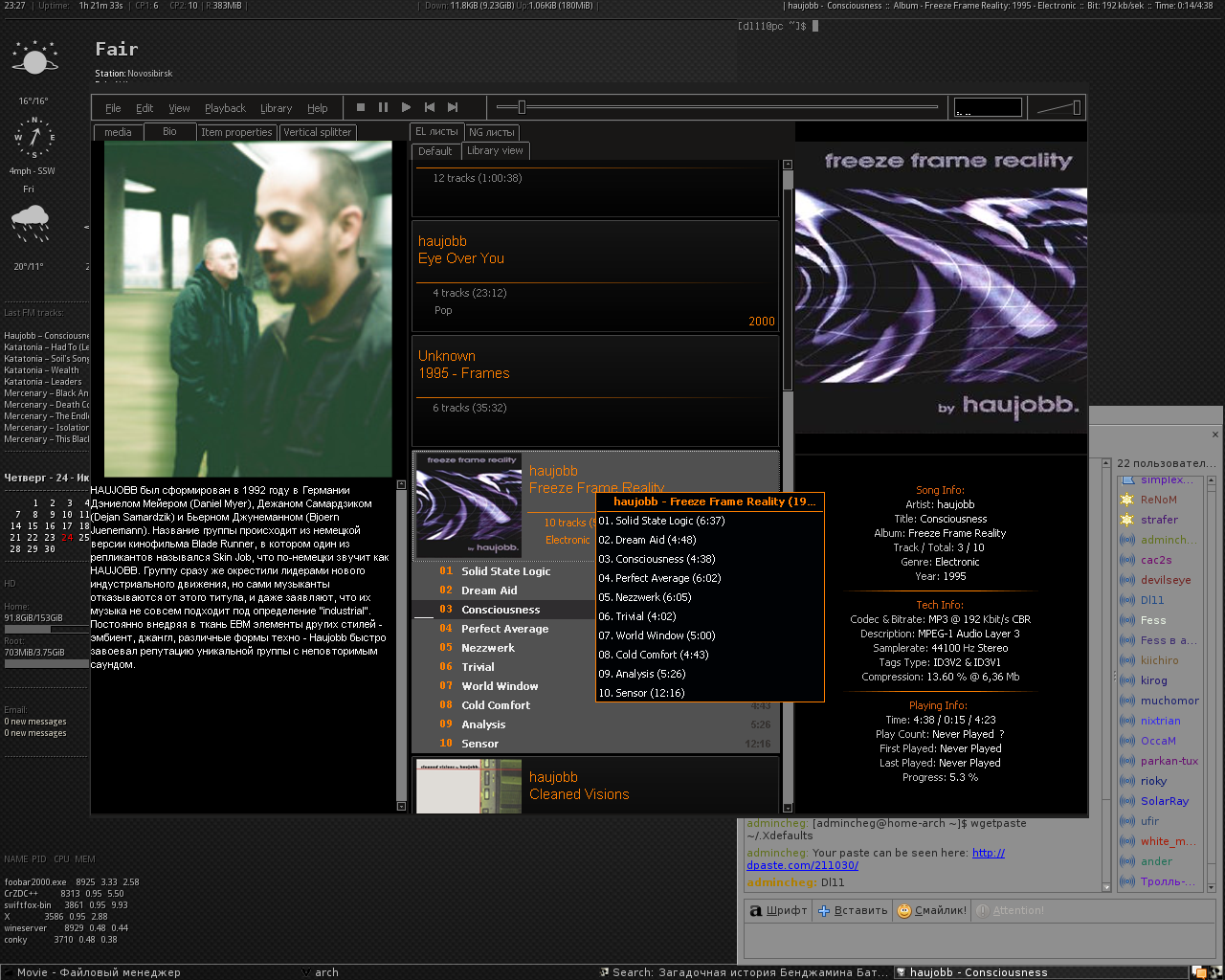This screenshot has width=1225, height=980.
Task: Click the chat user list scroll-down arrow
Action: [1213, 887]
